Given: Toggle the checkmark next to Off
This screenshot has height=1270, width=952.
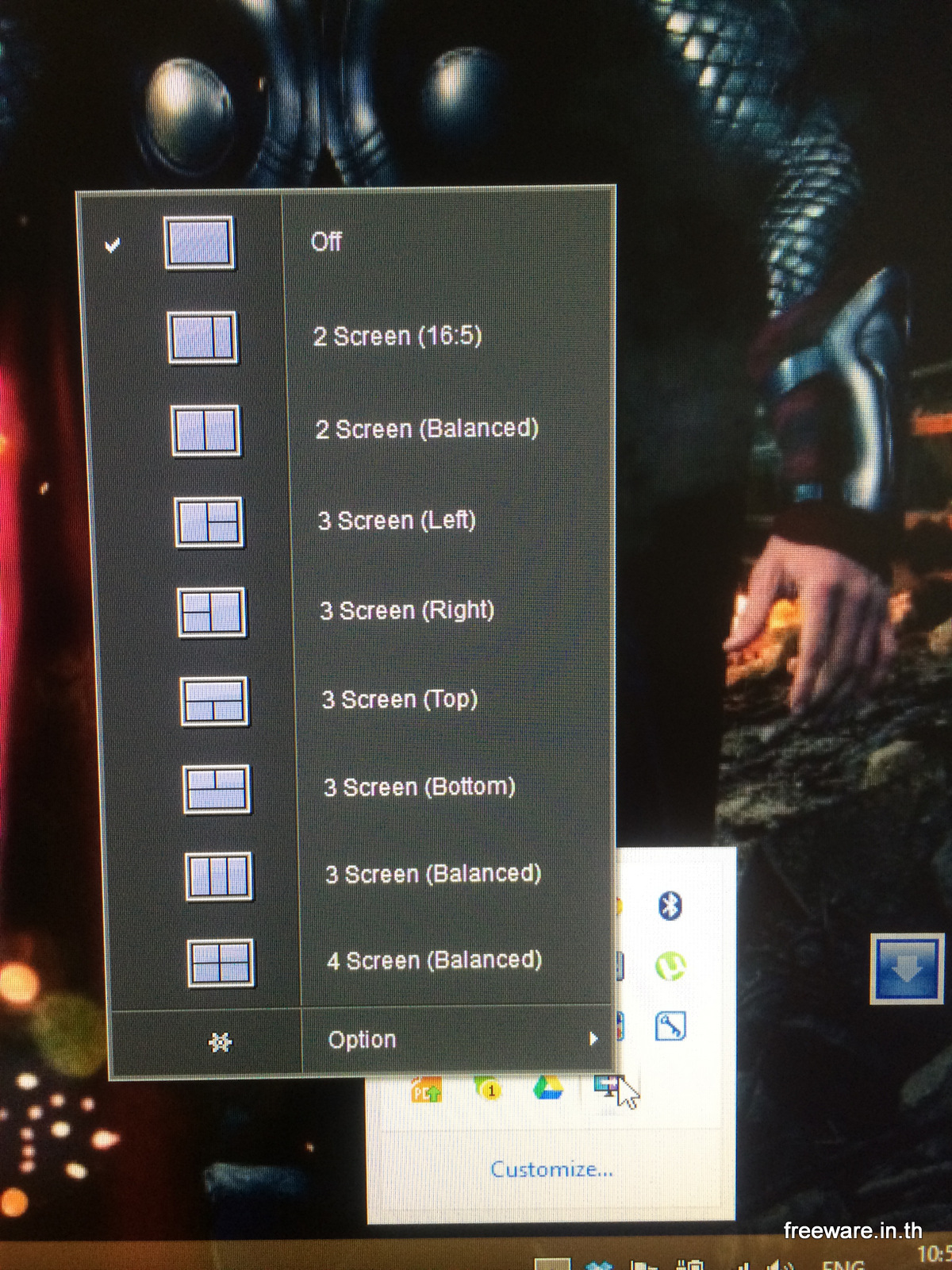Looking at the screenshot, I should [113, 244].
